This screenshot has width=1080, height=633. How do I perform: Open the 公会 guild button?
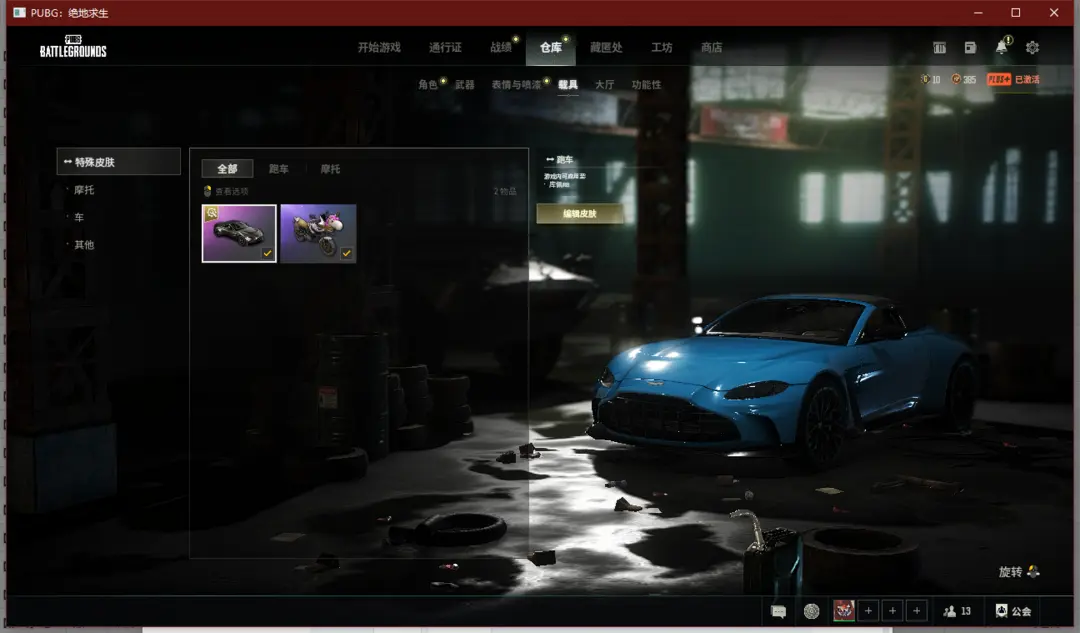point(1013,611)
